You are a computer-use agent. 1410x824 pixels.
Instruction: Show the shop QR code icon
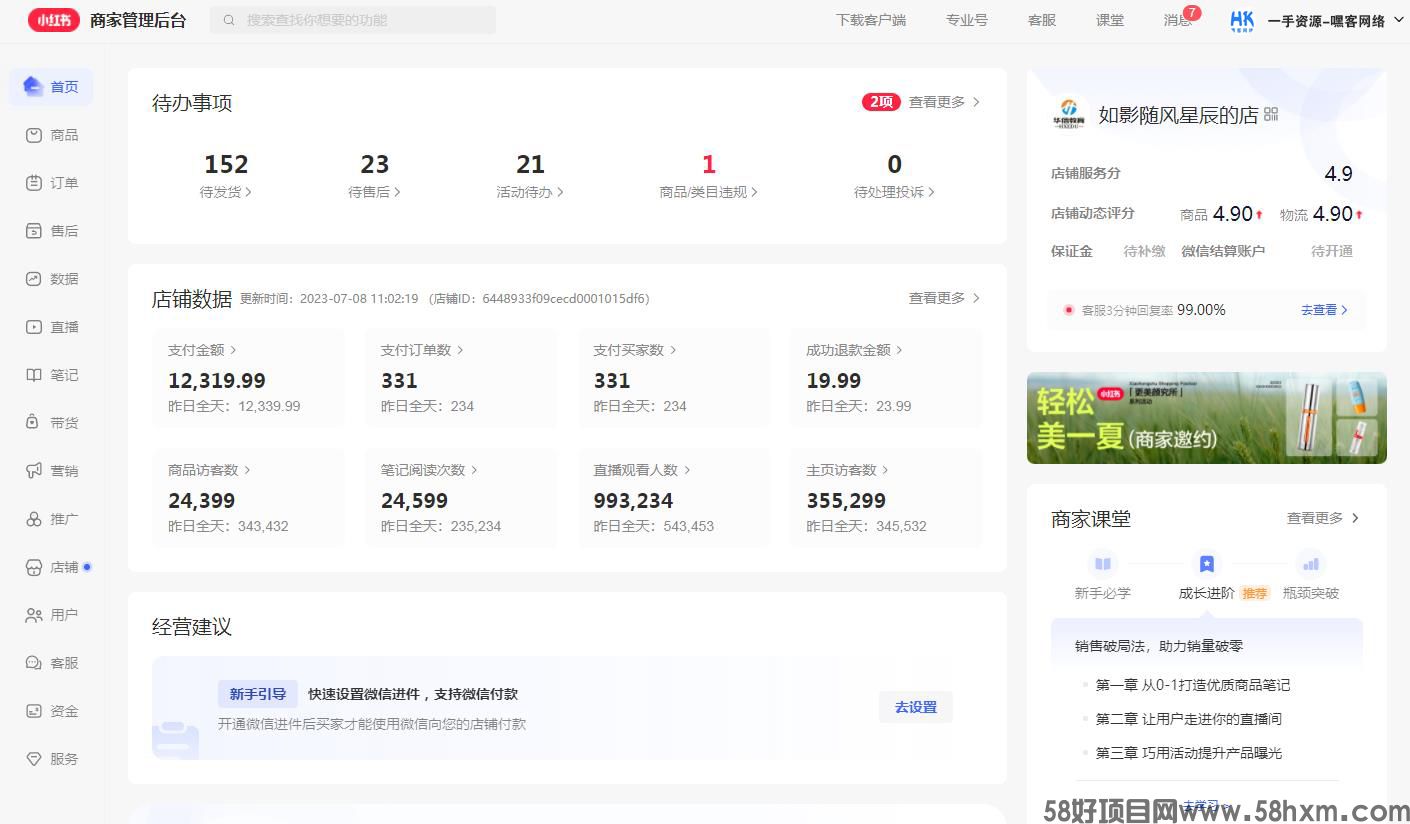click(1271, 114)
